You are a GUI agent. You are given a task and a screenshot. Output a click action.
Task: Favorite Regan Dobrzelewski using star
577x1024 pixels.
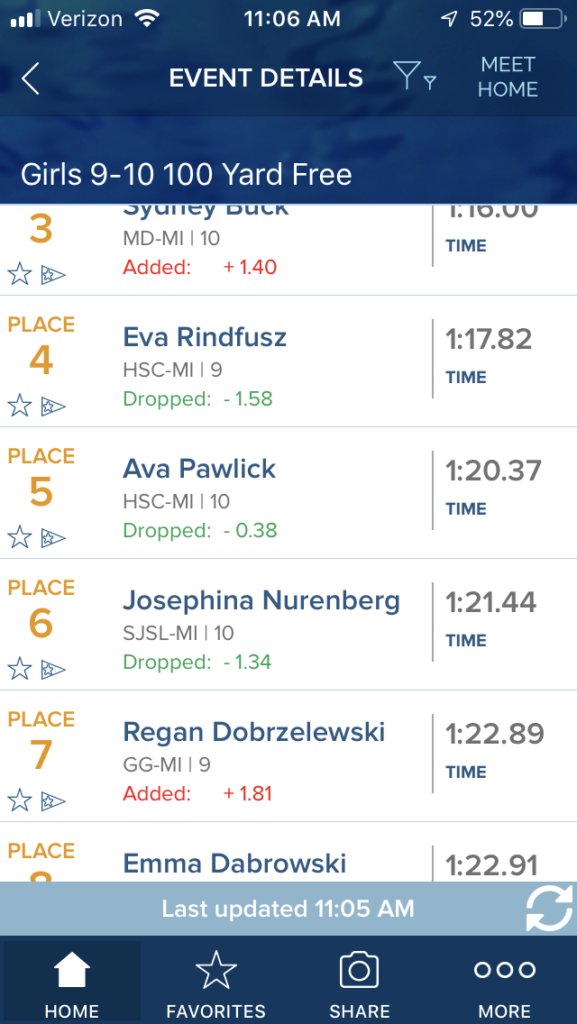(20, 801)
